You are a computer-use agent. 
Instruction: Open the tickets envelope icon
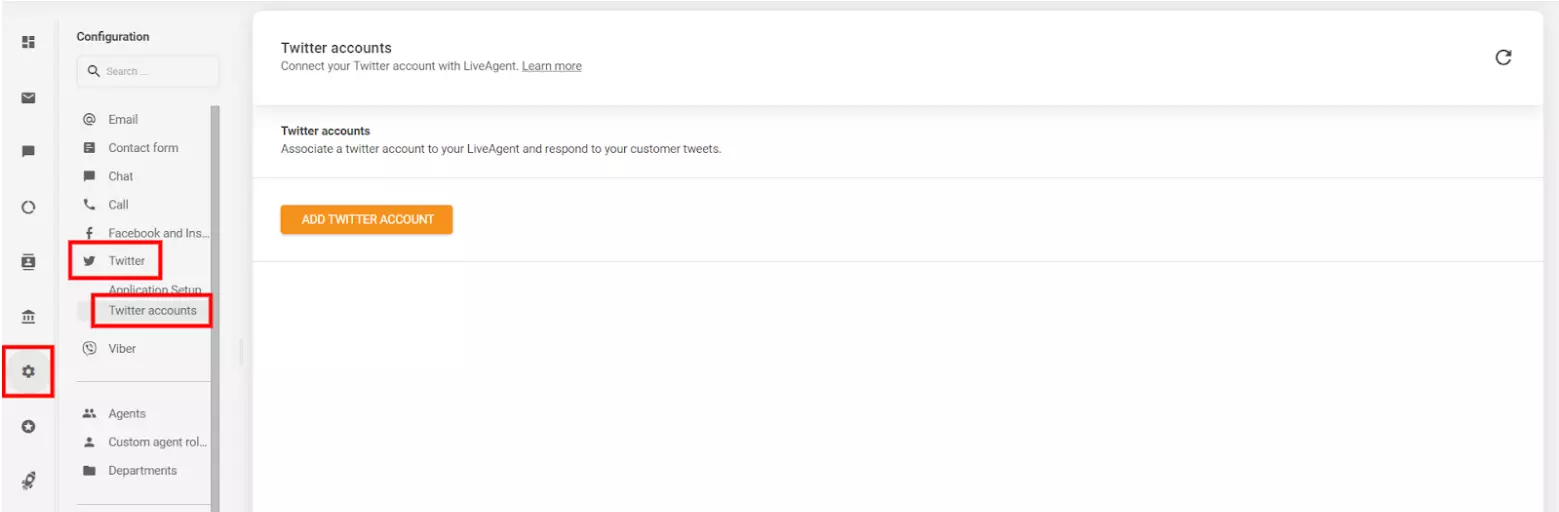coord(28,98)
